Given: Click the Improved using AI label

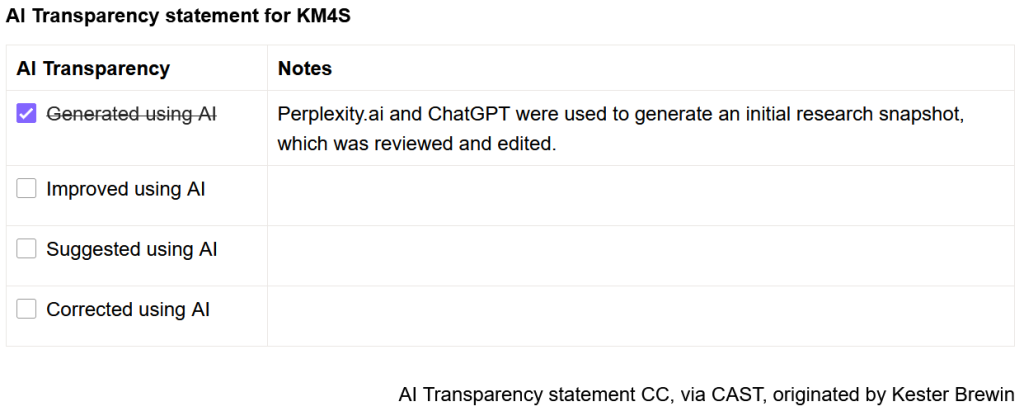Looking at the screenshot, I should coord(126,189).
